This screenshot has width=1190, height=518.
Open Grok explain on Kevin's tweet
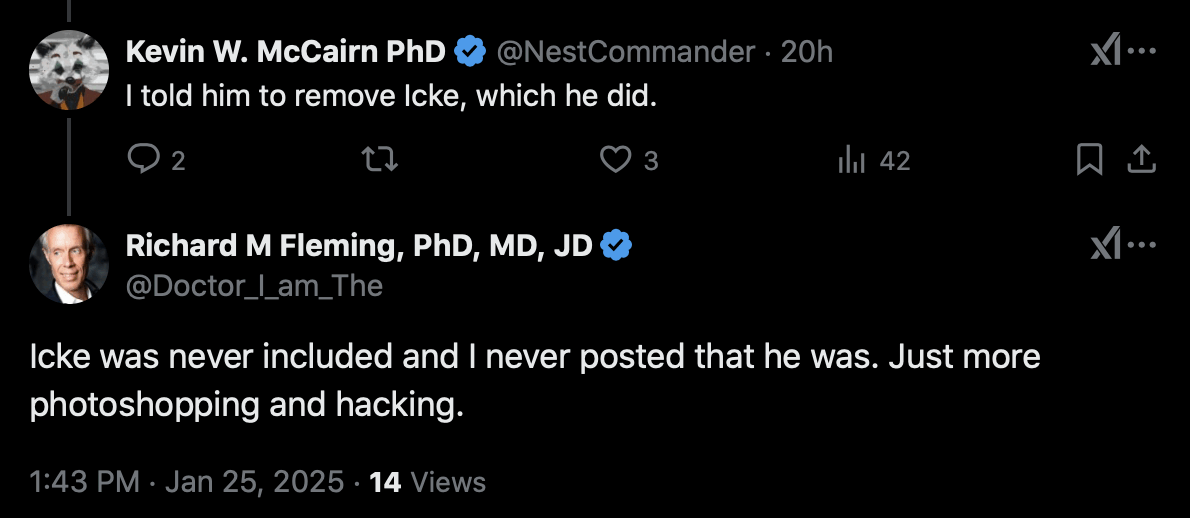click(x=1105, y=50)
